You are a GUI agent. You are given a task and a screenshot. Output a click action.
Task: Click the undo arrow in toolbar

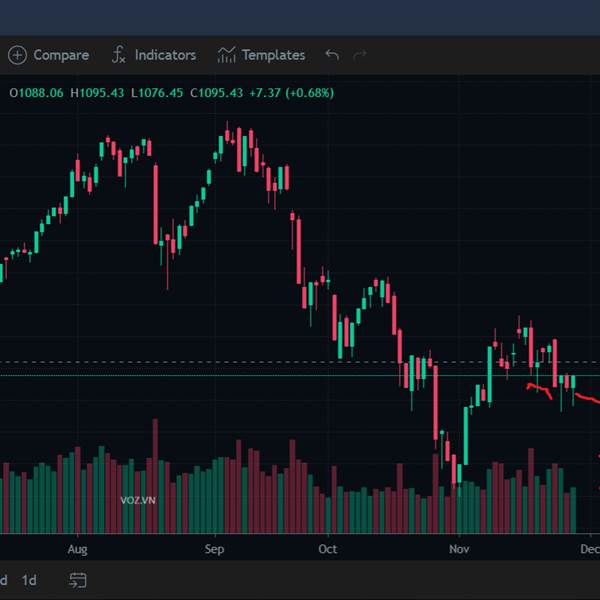(332, 55)
